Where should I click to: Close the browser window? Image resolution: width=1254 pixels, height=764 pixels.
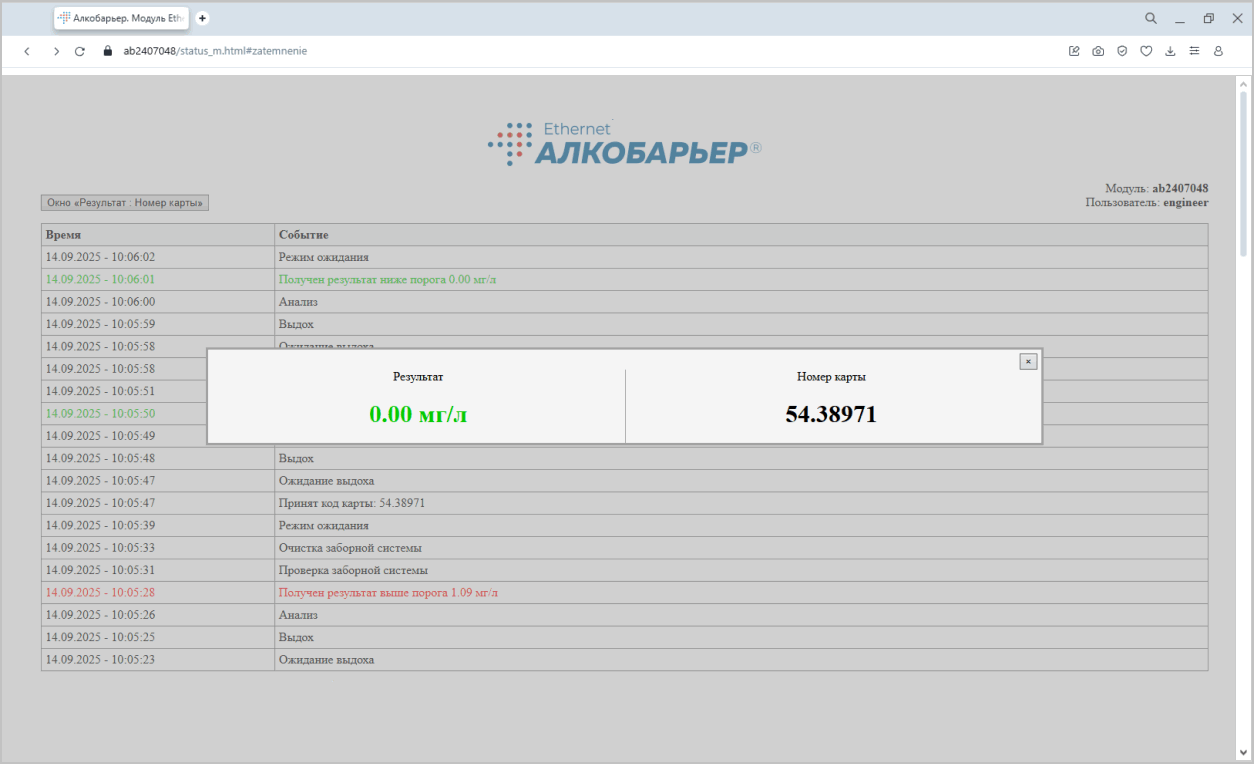click(x=1236, y=18)
